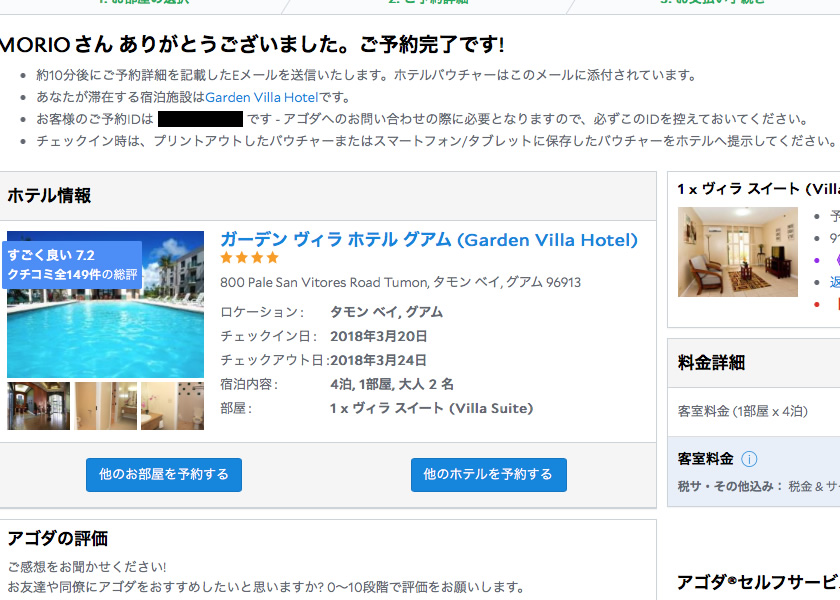Click the 1 x ヴィラ スイート room panel title

(759, 189)
